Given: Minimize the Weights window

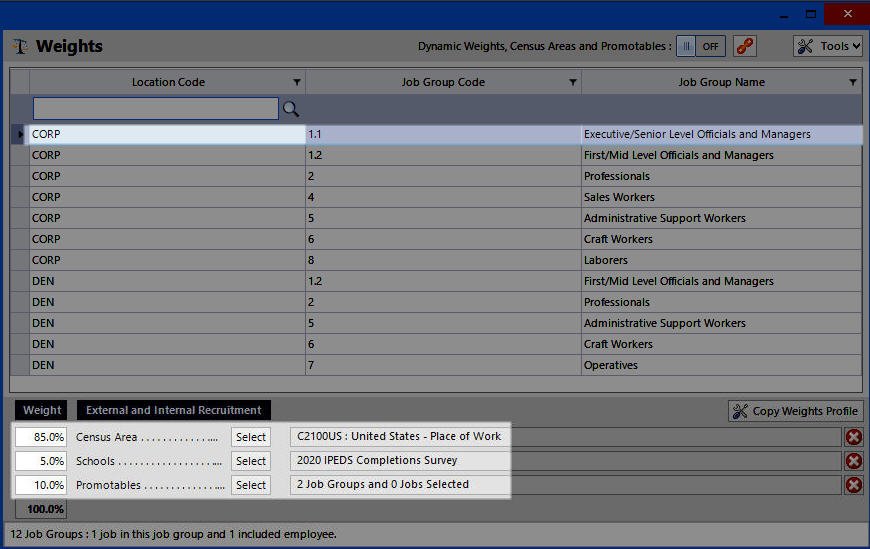Looking at the screenshot, I should 783,15.
